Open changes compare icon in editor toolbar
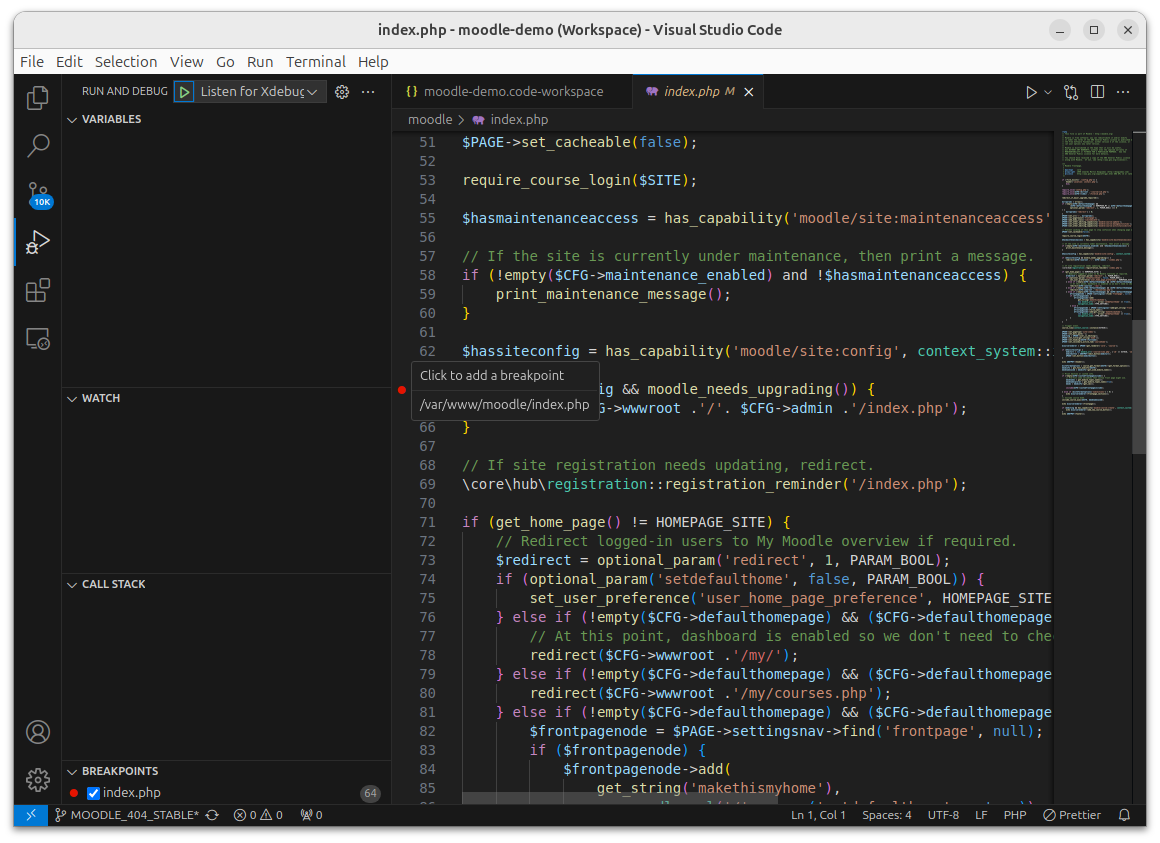This screenshot has width=1160, height=843. tap(1070, 92)
